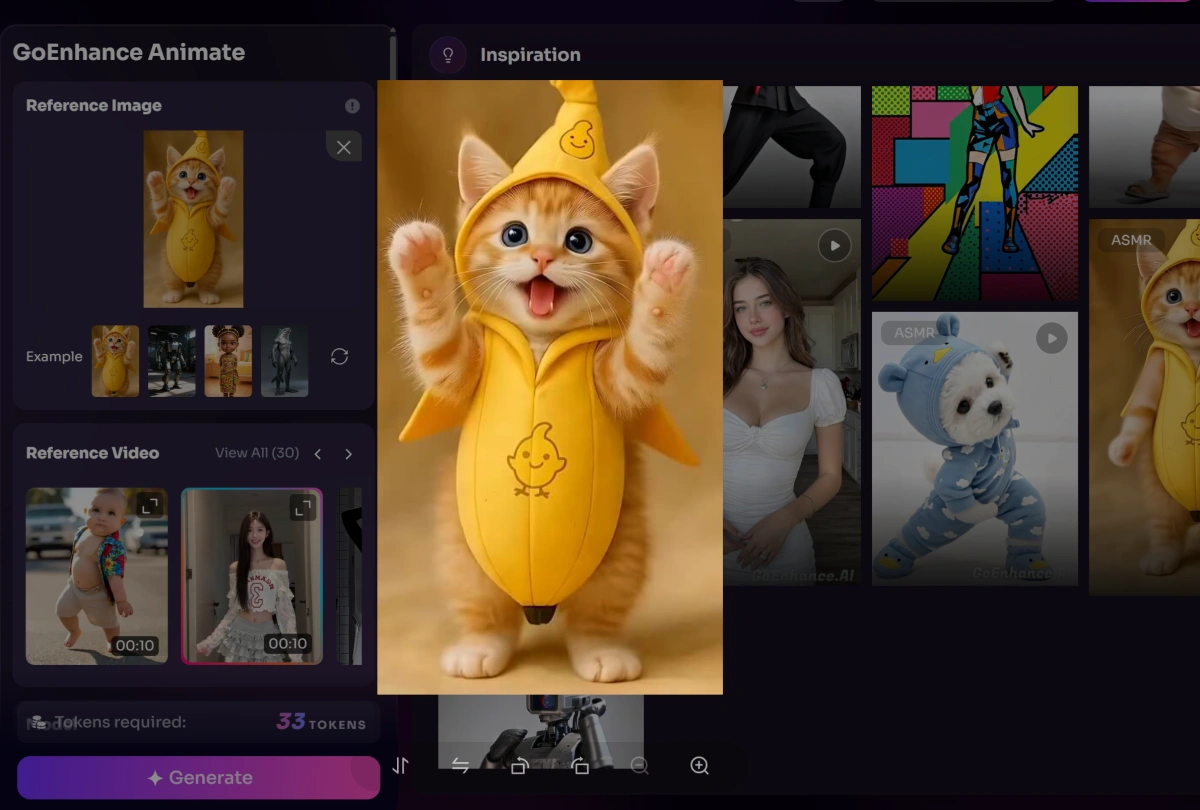
Task: Click the Inspiration lightbulb icon
Action: point(448,55)
